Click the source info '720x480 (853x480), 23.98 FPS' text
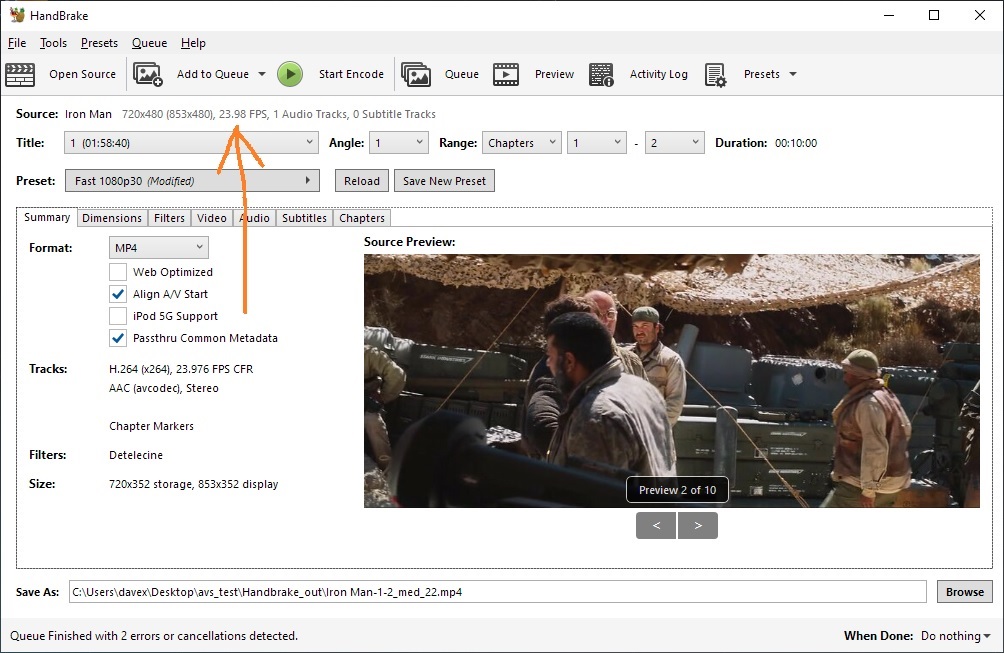1004x653 pixels. (x=195, y=114)
